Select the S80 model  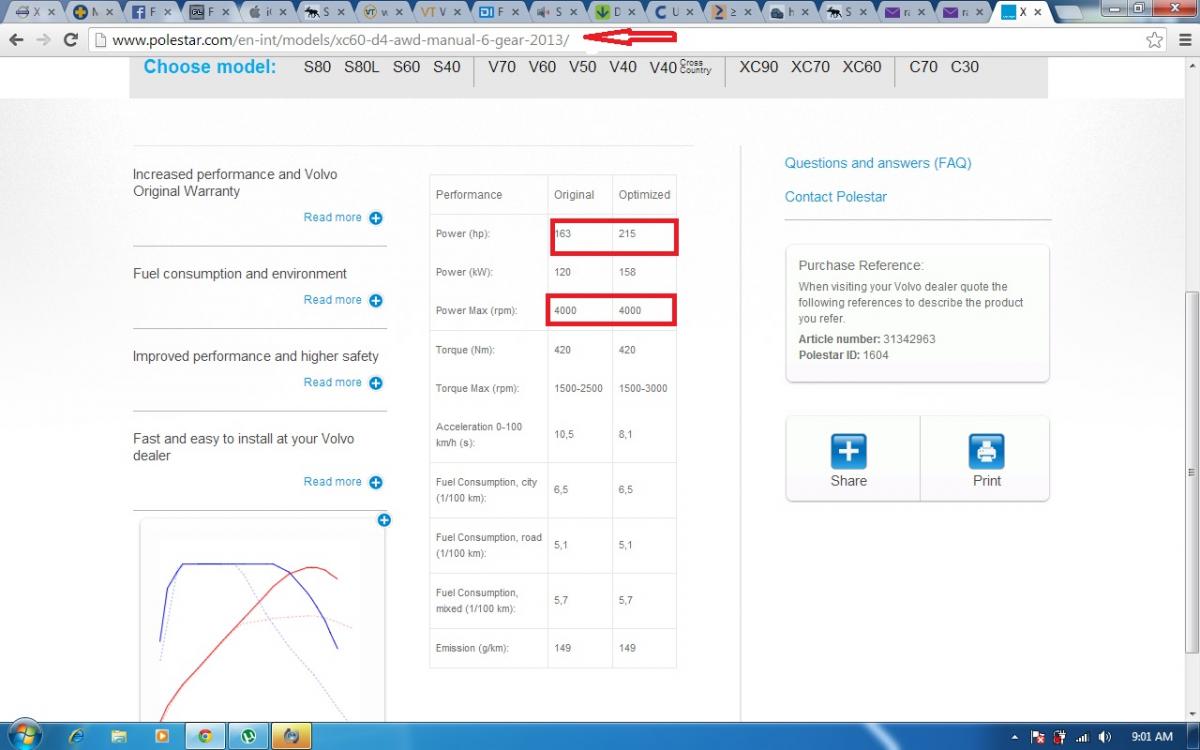[x=317, y=67]
